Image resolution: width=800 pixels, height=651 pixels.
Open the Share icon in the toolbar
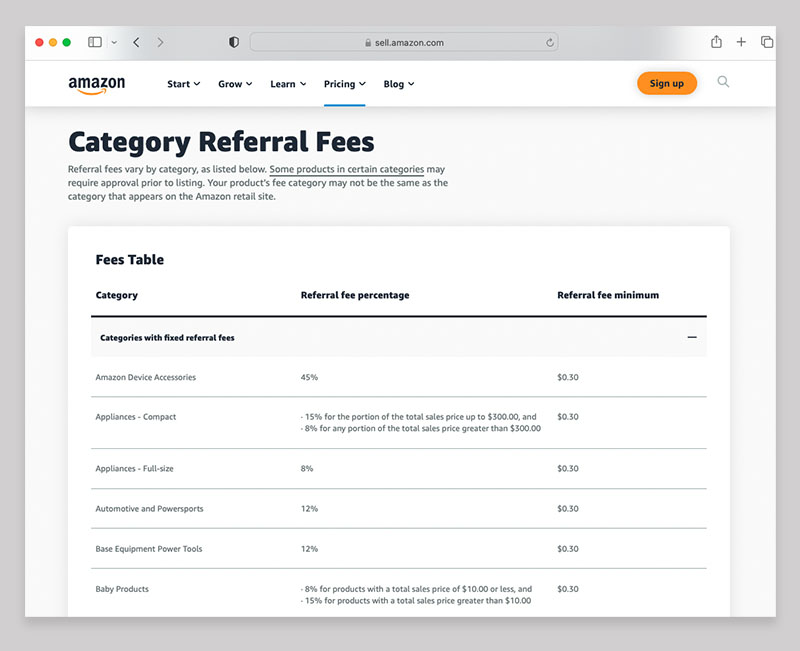pyautogui.click(x=716, y=42)
